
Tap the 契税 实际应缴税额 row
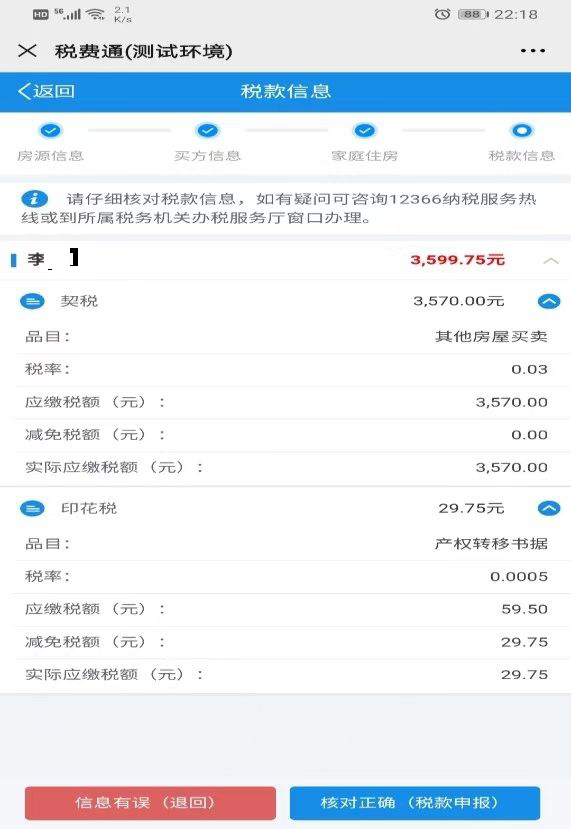[x=286, y=467]
